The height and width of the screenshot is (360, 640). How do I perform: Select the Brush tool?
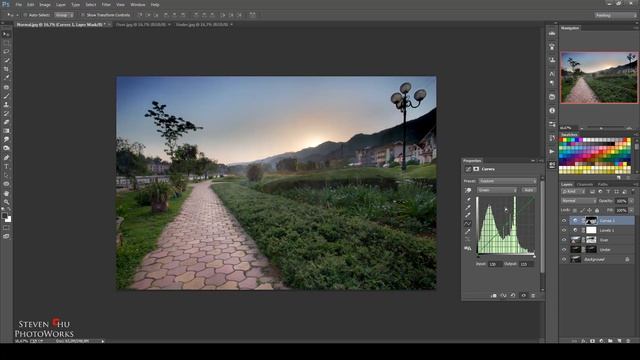pyautogui.click(x=6, y=96)
